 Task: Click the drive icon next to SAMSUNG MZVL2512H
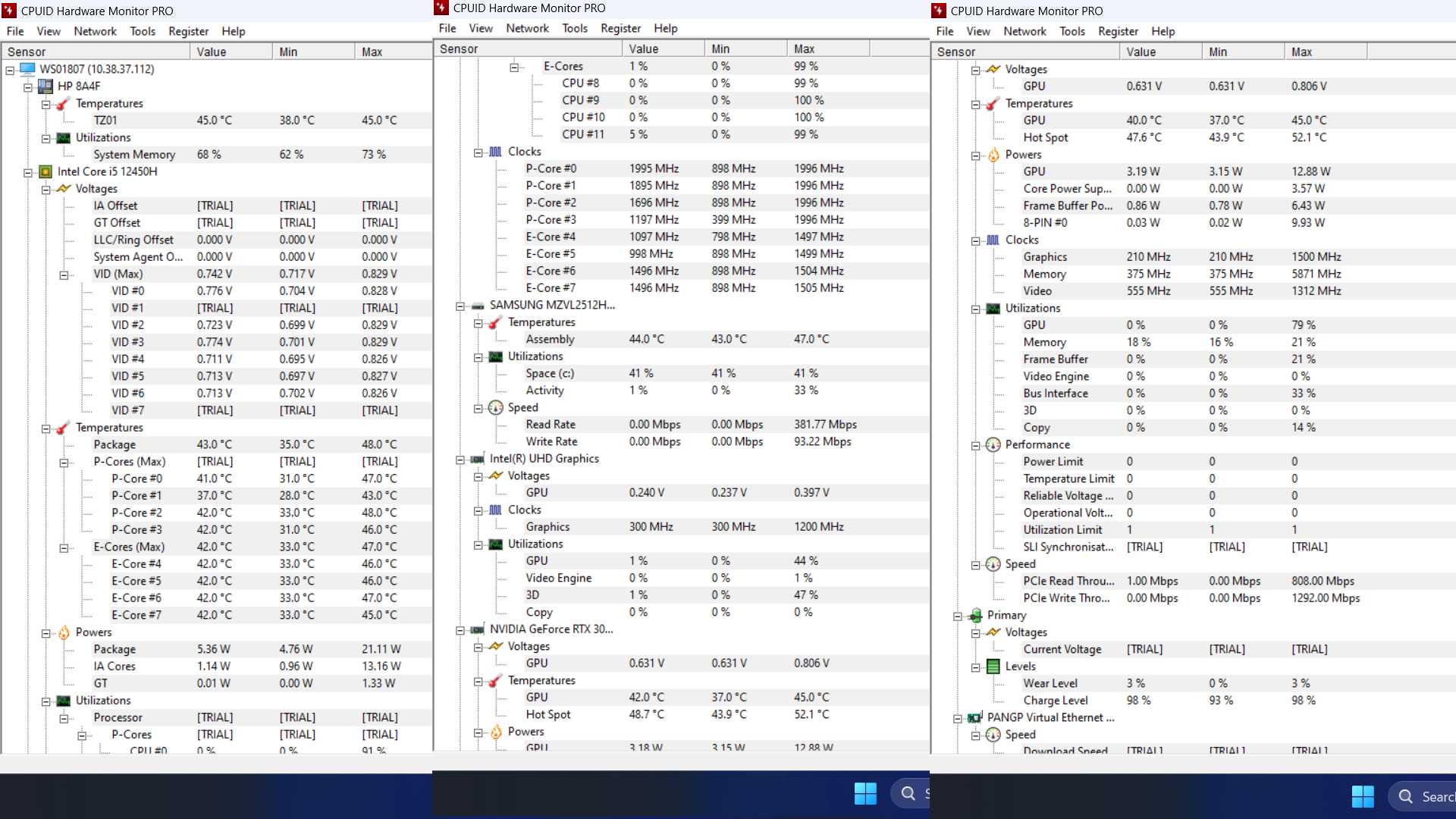pos(476,306)
